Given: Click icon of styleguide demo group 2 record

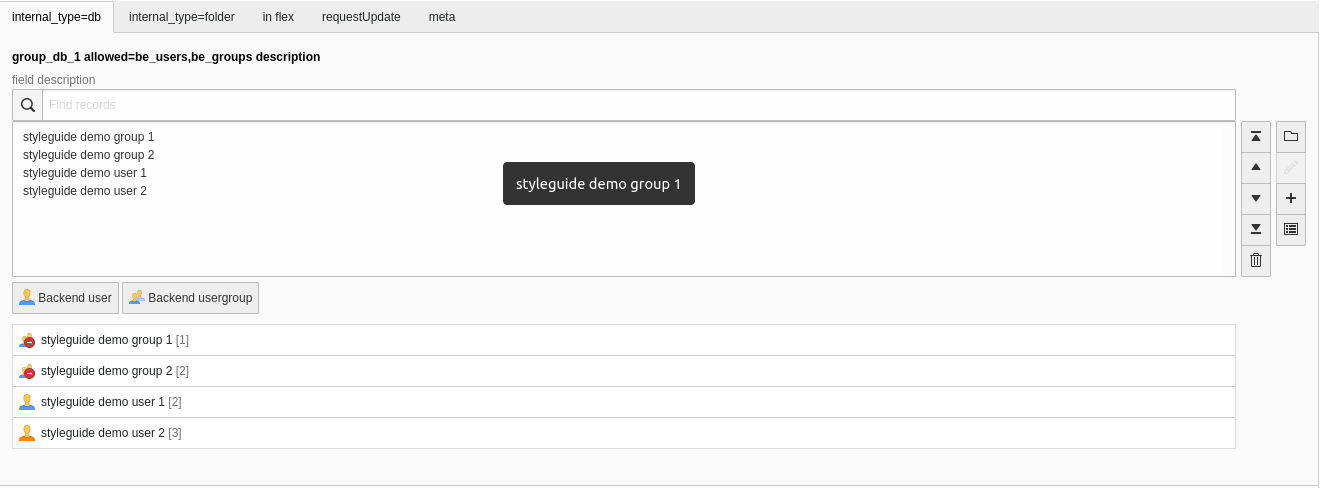Looking at the screenshot, I should tap(27, 371).
